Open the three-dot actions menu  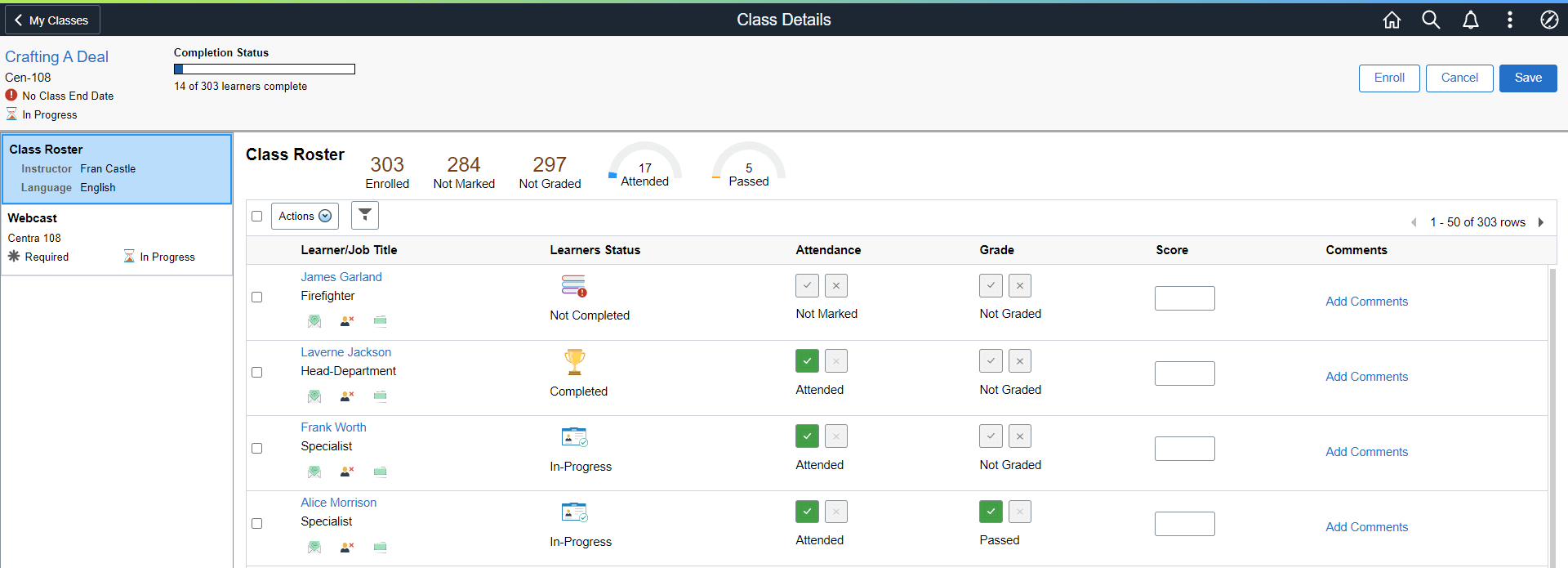[x=1509, y=20]
